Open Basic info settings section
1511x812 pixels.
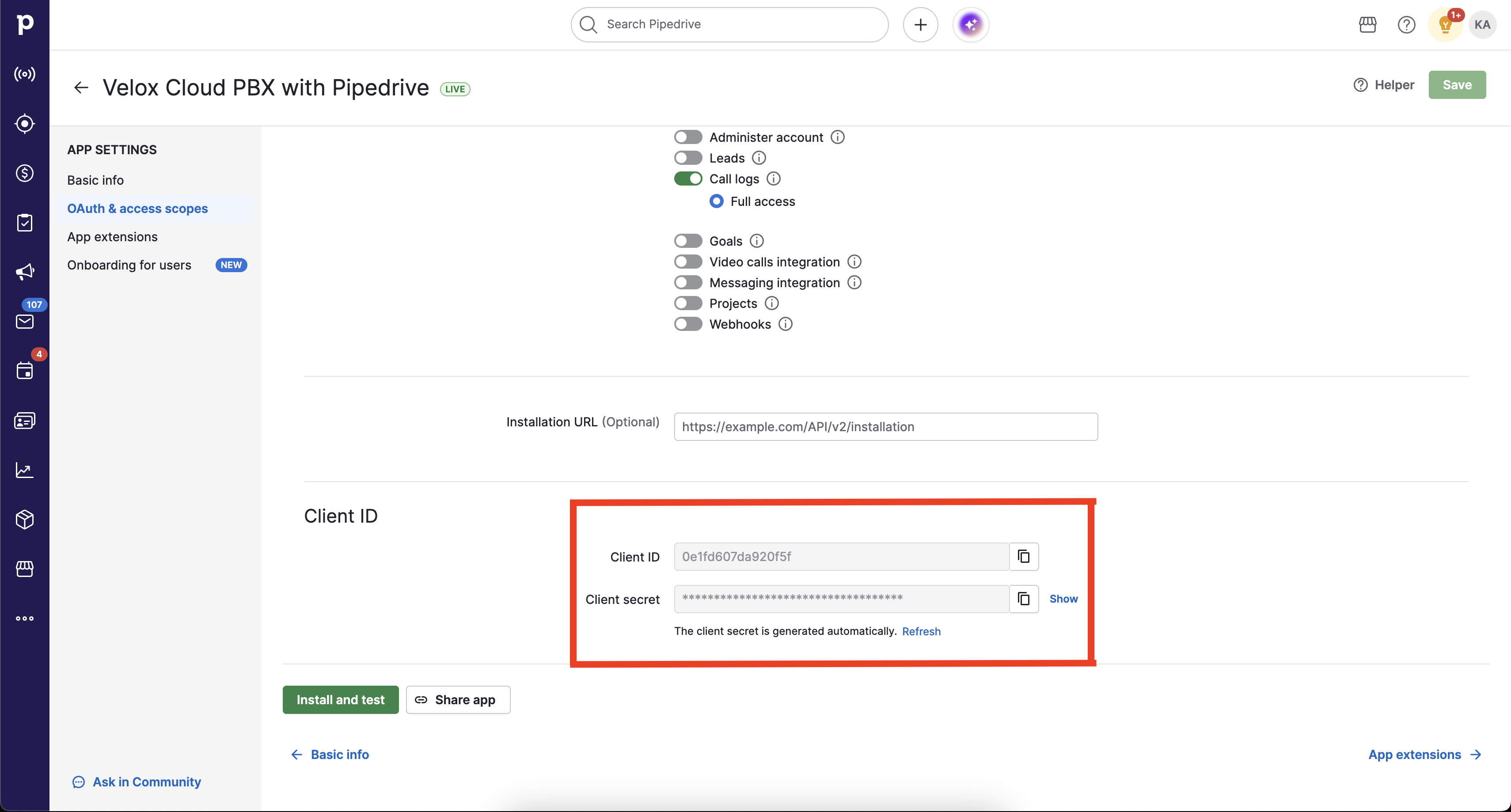(95, 180)
